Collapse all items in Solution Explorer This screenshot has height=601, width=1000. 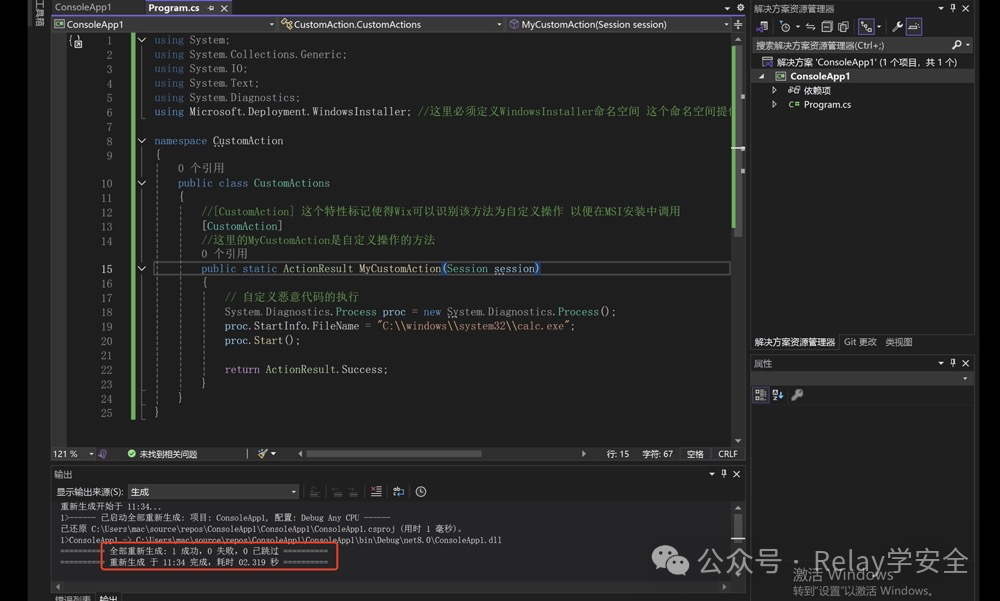(x=827, y=27)
